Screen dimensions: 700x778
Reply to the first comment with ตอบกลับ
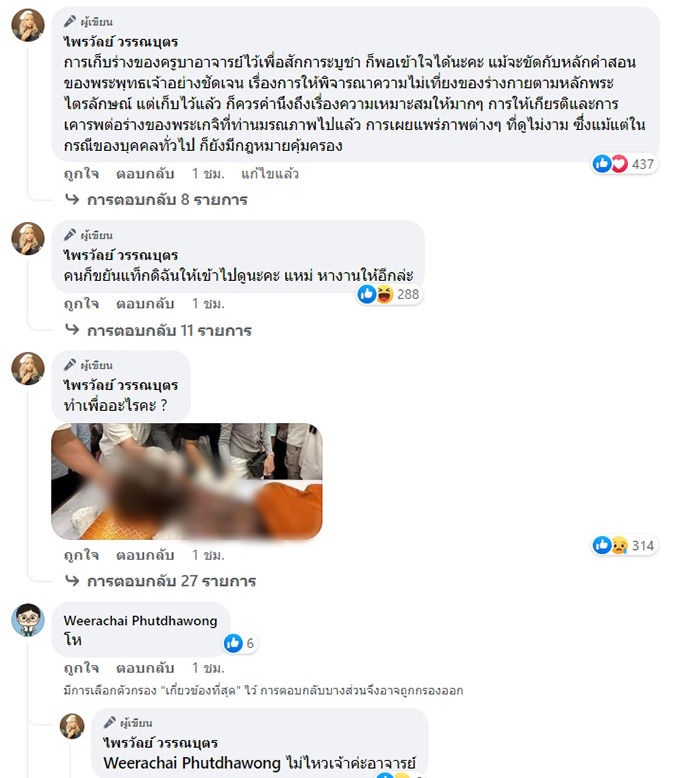click(x=145, y=174)
